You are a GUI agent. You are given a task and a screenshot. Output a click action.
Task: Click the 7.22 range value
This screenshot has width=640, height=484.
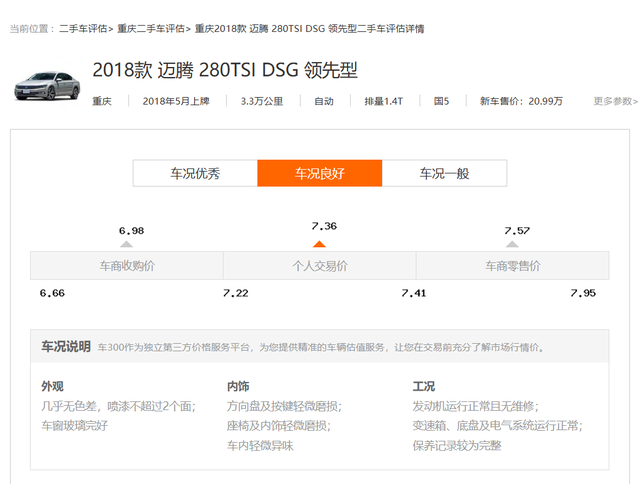[236, 293]
